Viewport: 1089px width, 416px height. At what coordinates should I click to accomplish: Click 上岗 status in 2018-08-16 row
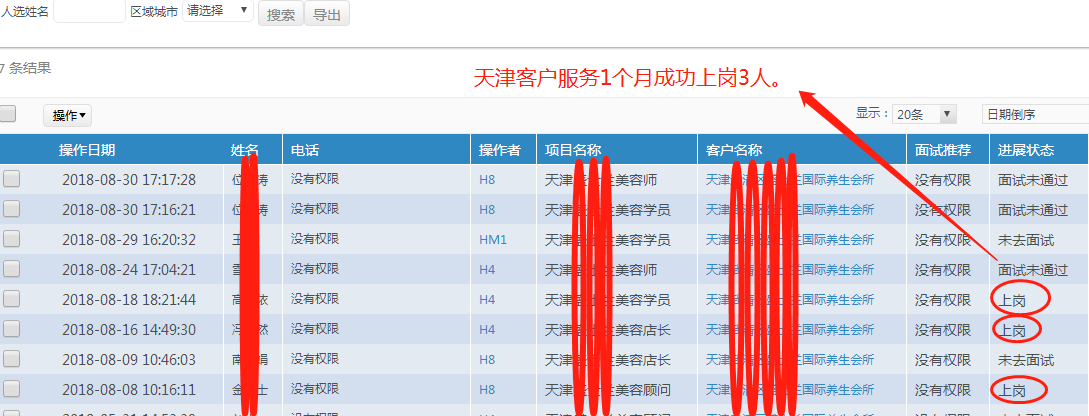pos(1012,330)
